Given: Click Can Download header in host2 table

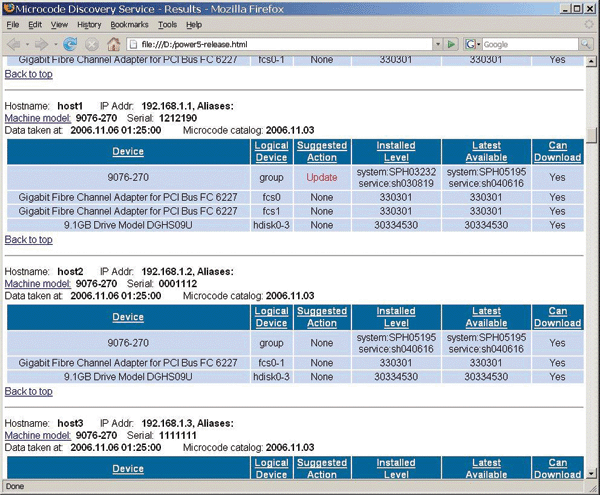Looking at the screenshot, I should tap(557, 317).
